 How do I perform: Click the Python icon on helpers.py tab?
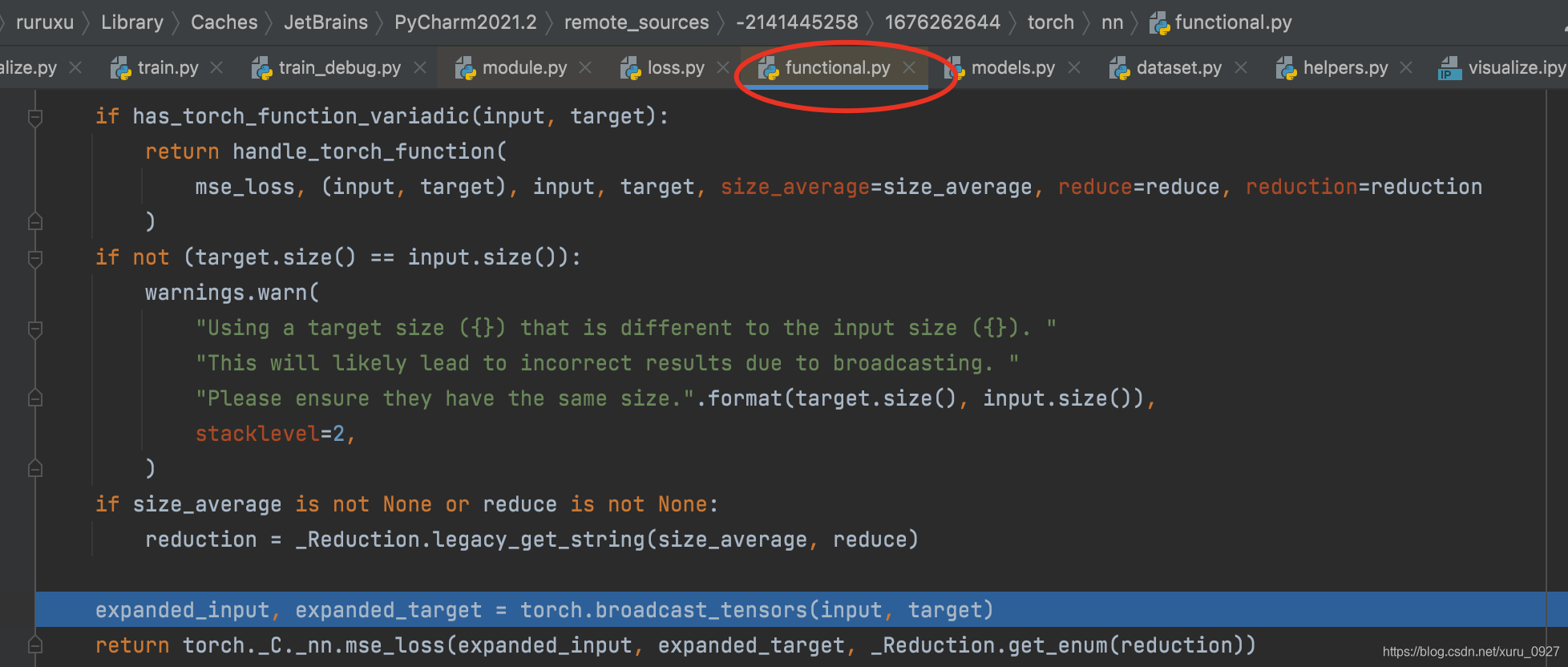point(1286,68)
